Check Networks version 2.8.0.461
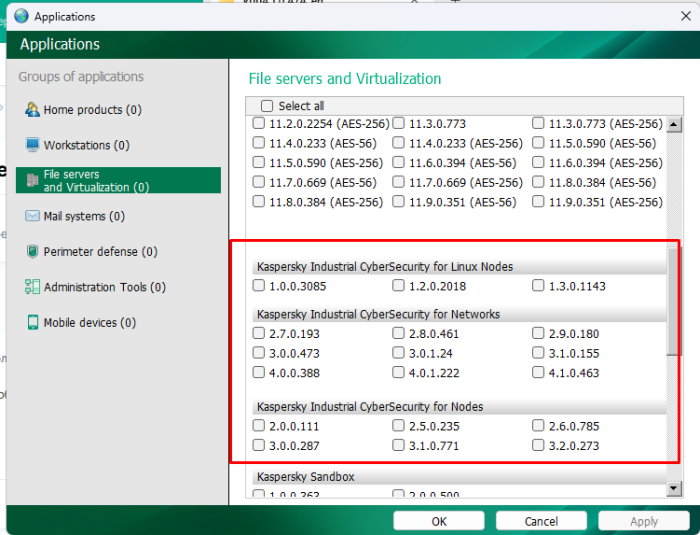700x535 pixels. 398,334
